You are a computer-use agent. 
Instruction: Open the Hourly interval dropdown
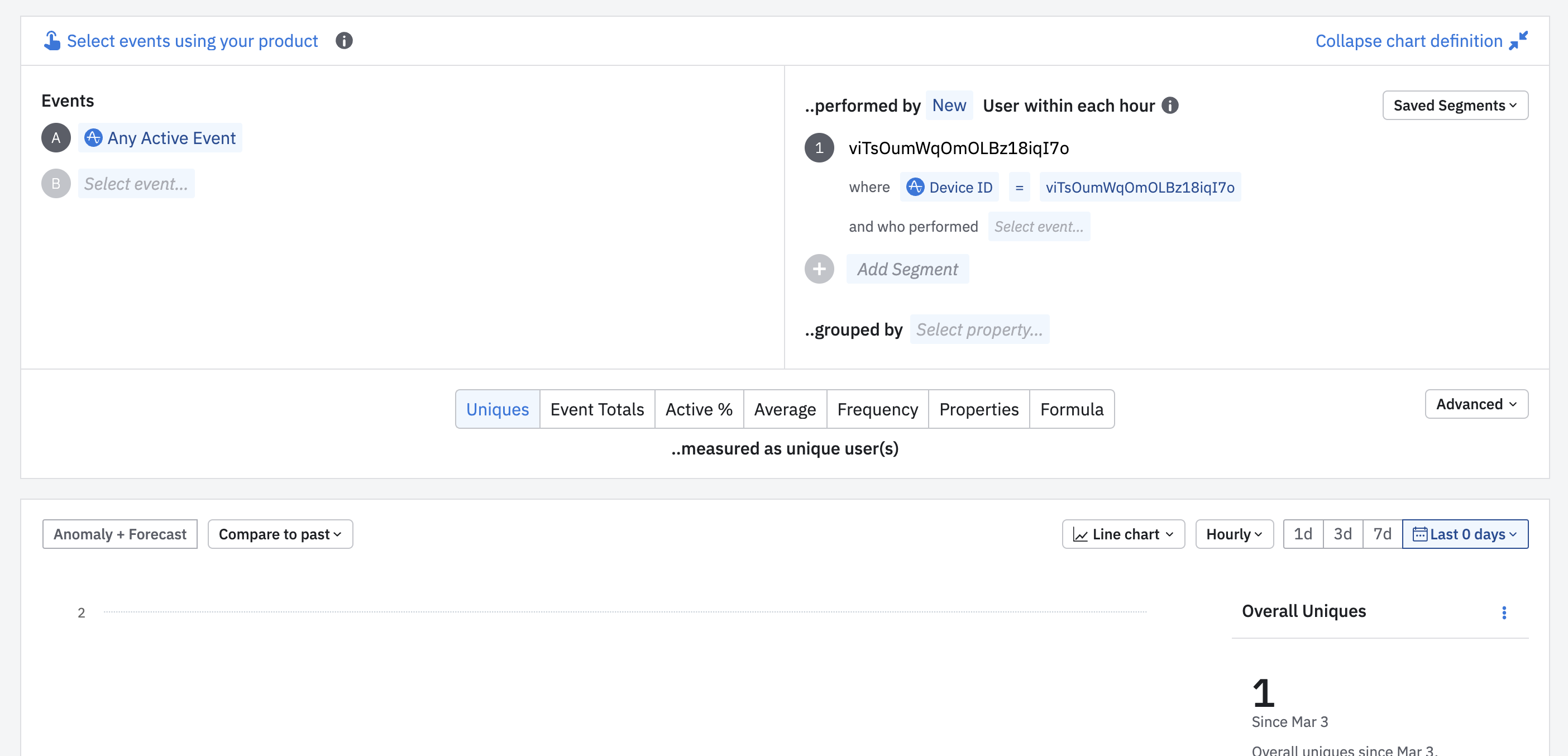[x=1234, y=534]
